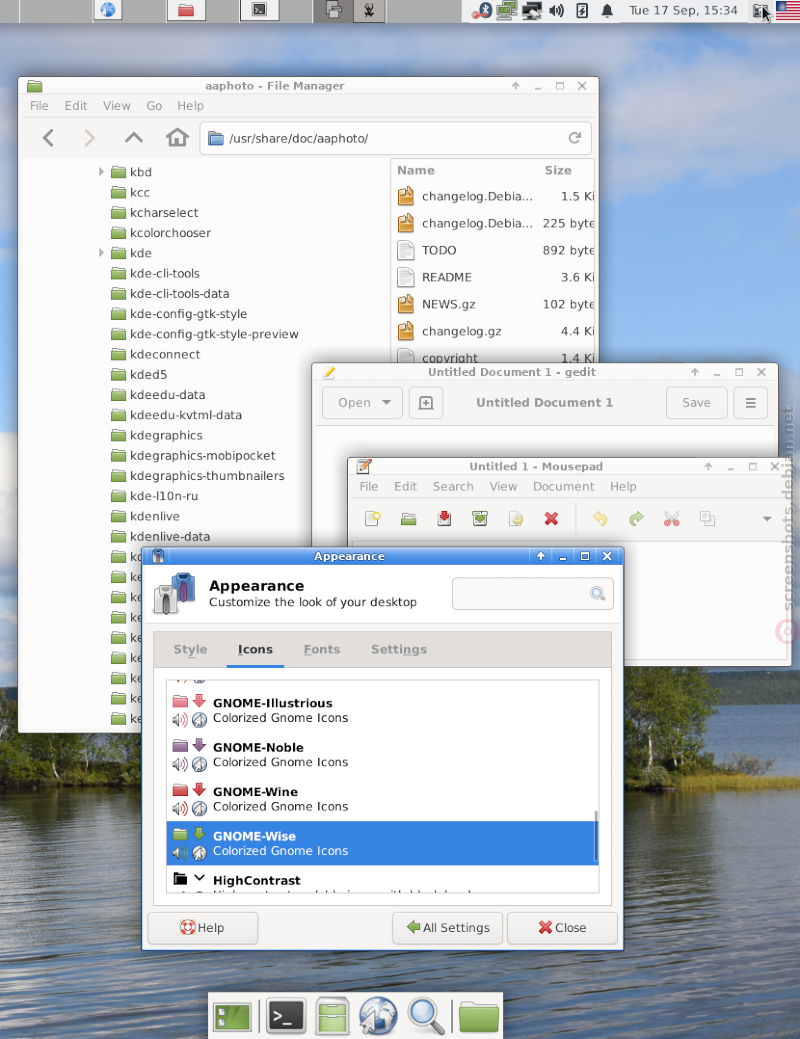Cut selection with Mousepad scissors icon
Screen dimensions: 800x1039
(671, 518)
